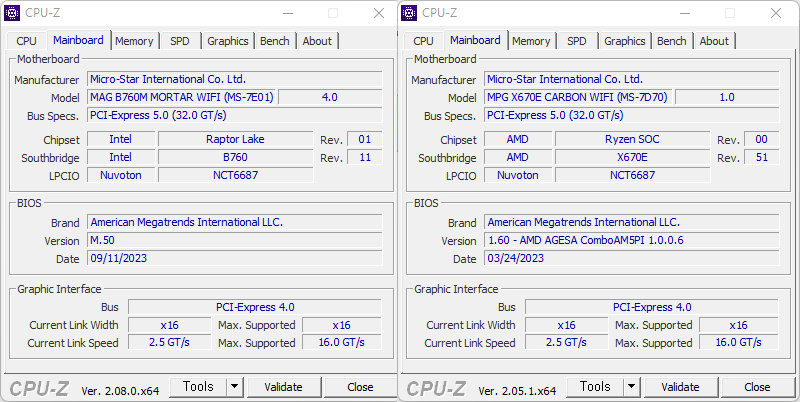
Task: Click version text Ver. 2.05.1.x64
Action: click(517, 391)
